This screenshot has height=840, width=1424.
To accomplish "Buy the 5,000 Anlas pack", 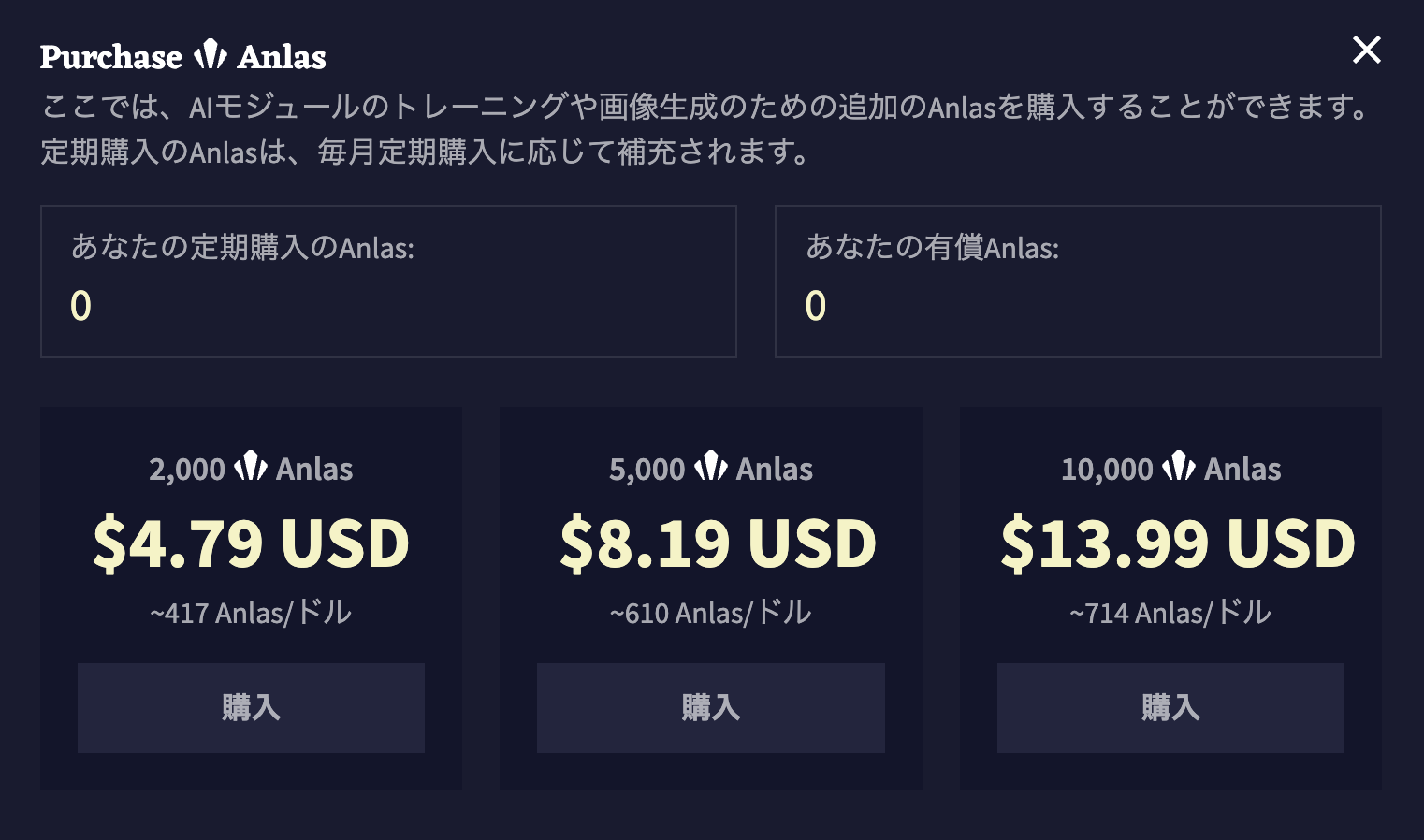I will pos(711,708).
